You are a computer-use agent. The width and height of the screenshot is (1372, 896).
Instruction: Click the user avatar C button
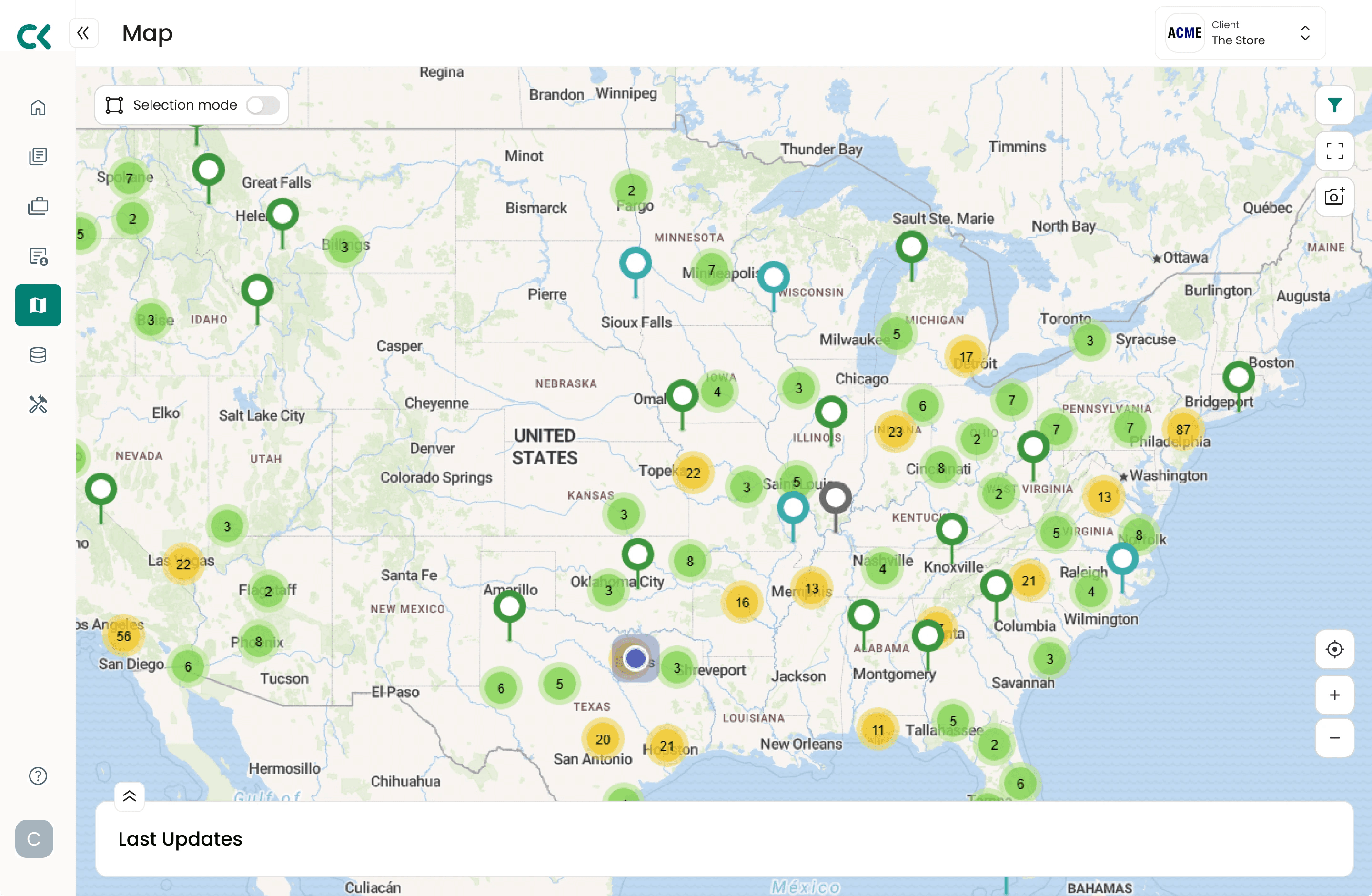tap(34, 838)
